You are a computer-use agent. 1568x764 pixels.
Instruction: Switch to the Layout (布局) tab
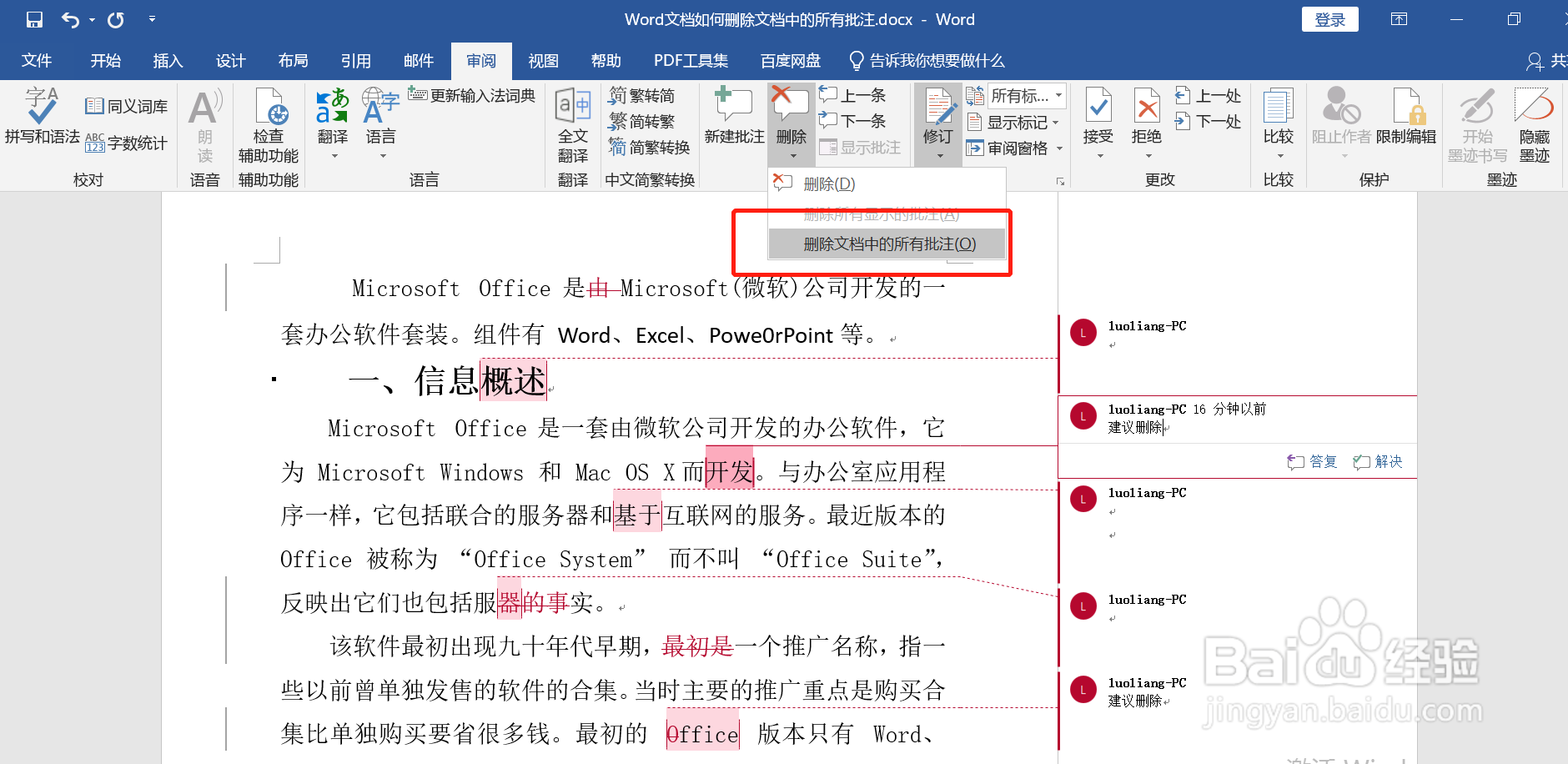(x=293, y=61)
